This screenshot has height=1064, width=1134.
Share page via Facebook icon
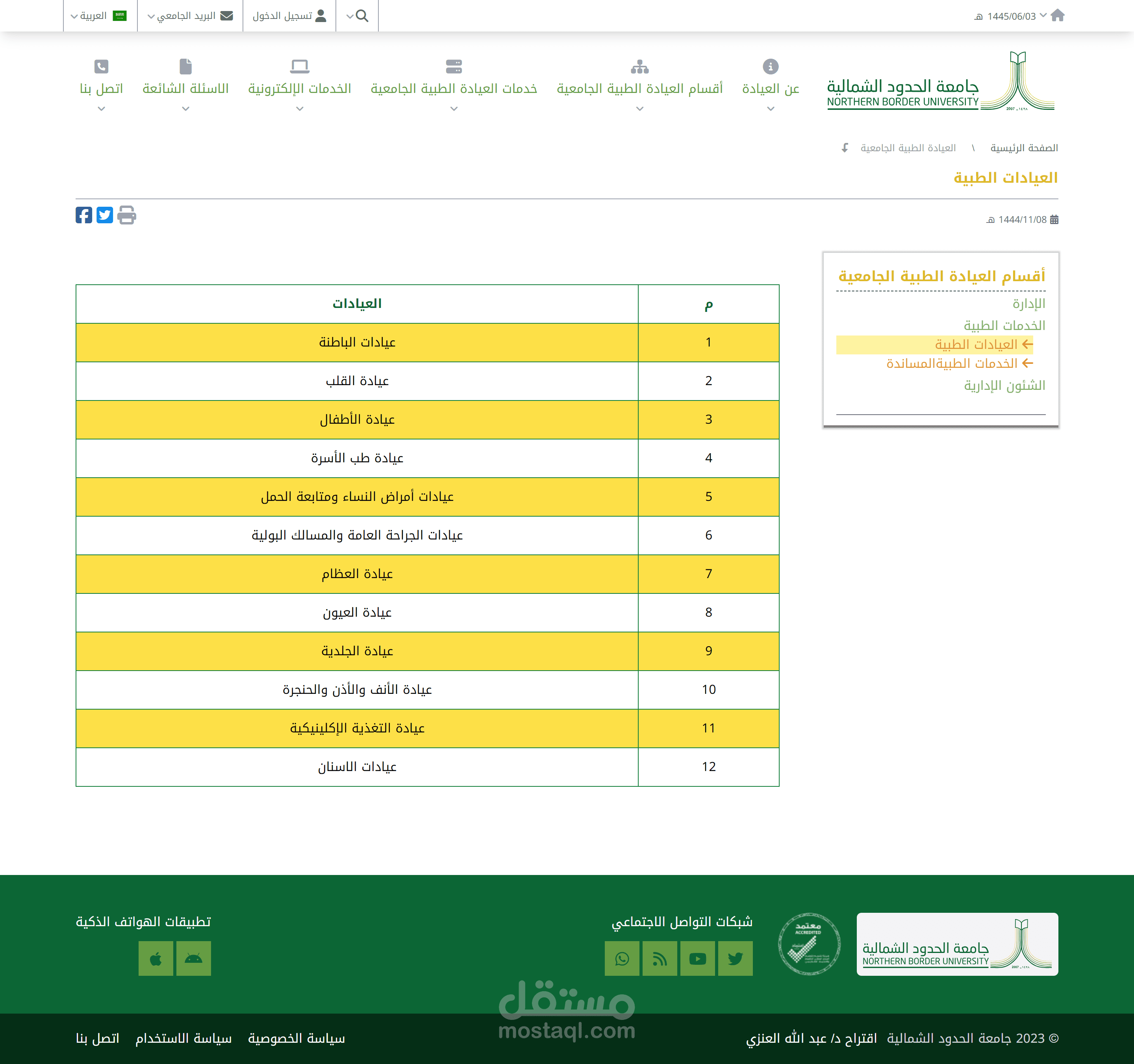84,215
